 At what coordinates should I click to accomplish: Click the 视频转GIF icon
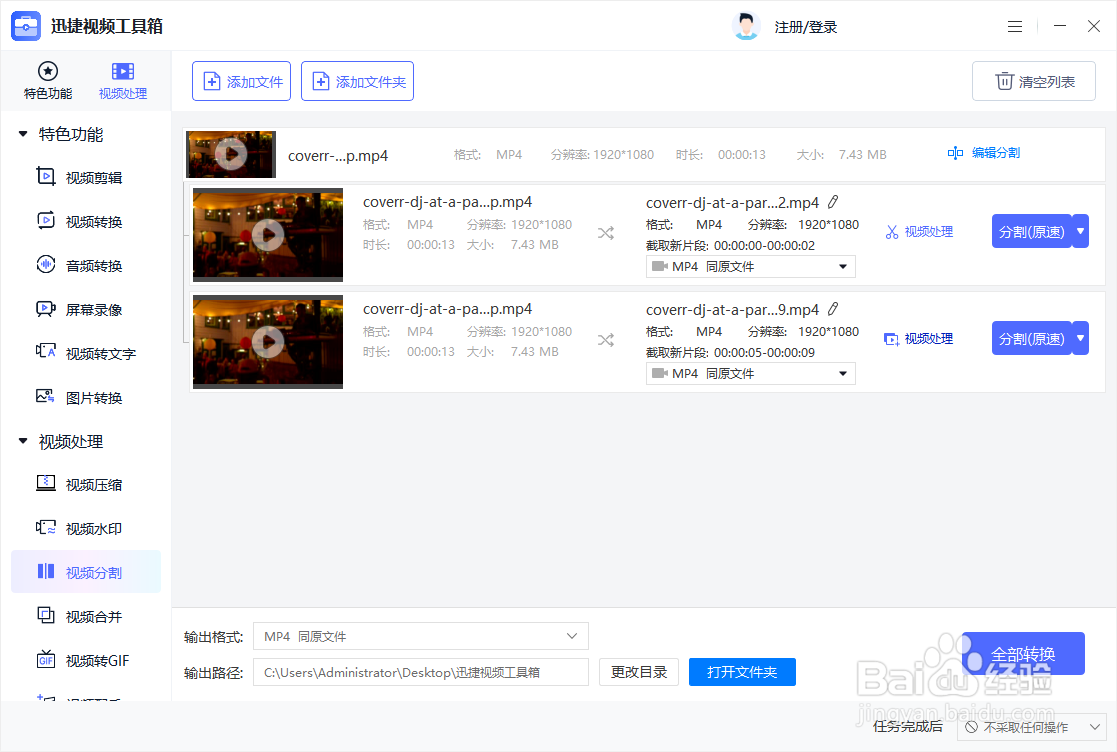click(x=46, y=659)
